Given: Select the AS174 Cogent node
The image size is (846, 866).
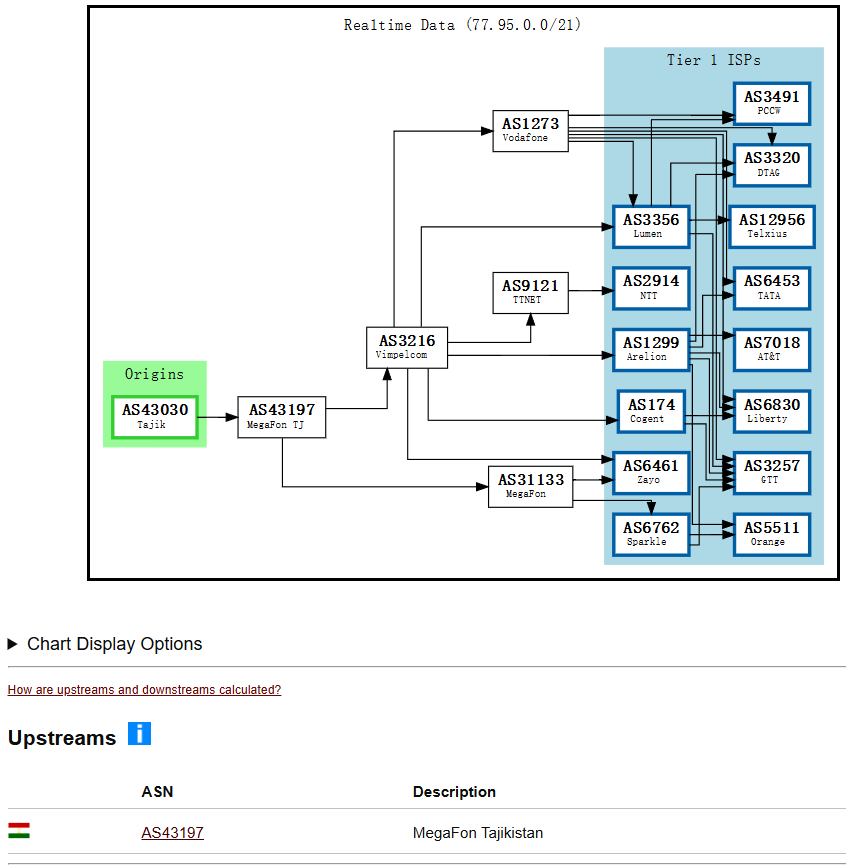Looking at the screenshot, I should (x=651, y=411).
